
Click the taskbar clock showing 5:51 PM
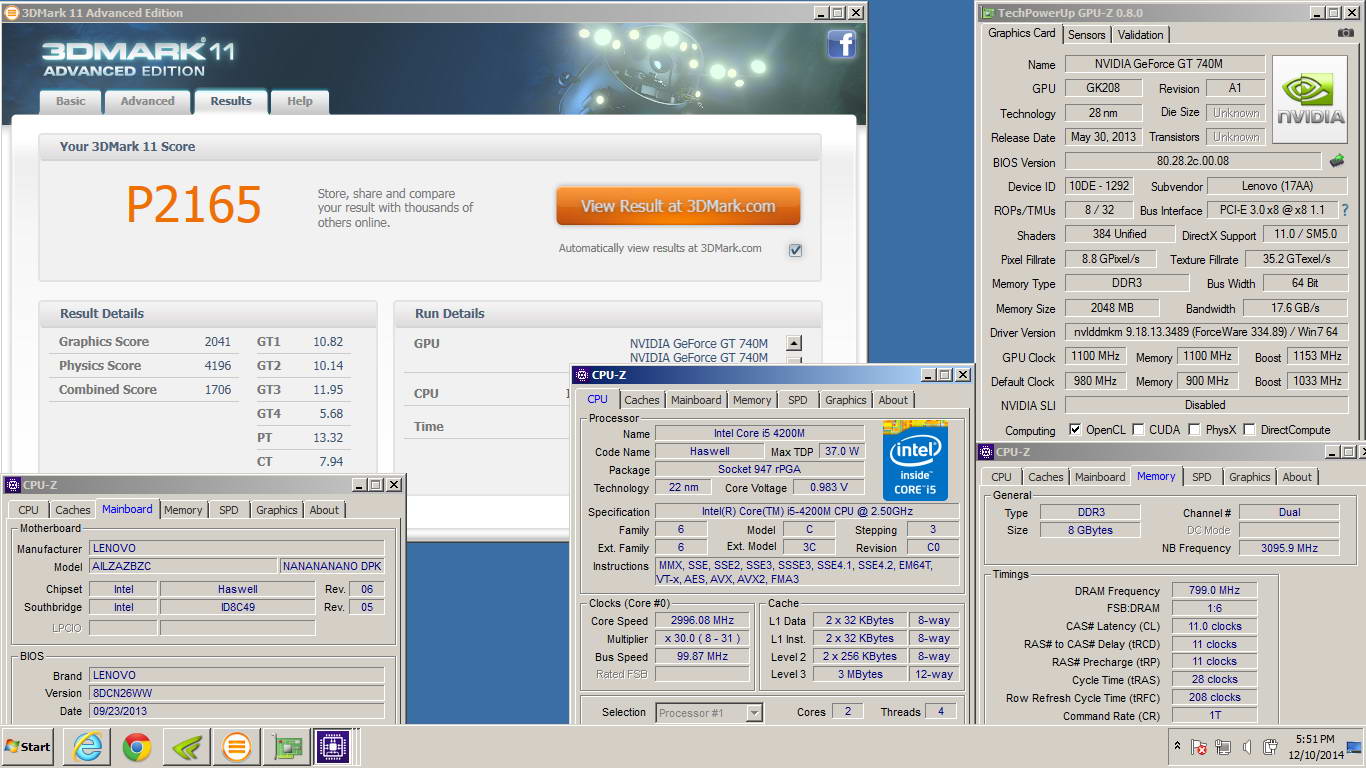(1318, 747)
